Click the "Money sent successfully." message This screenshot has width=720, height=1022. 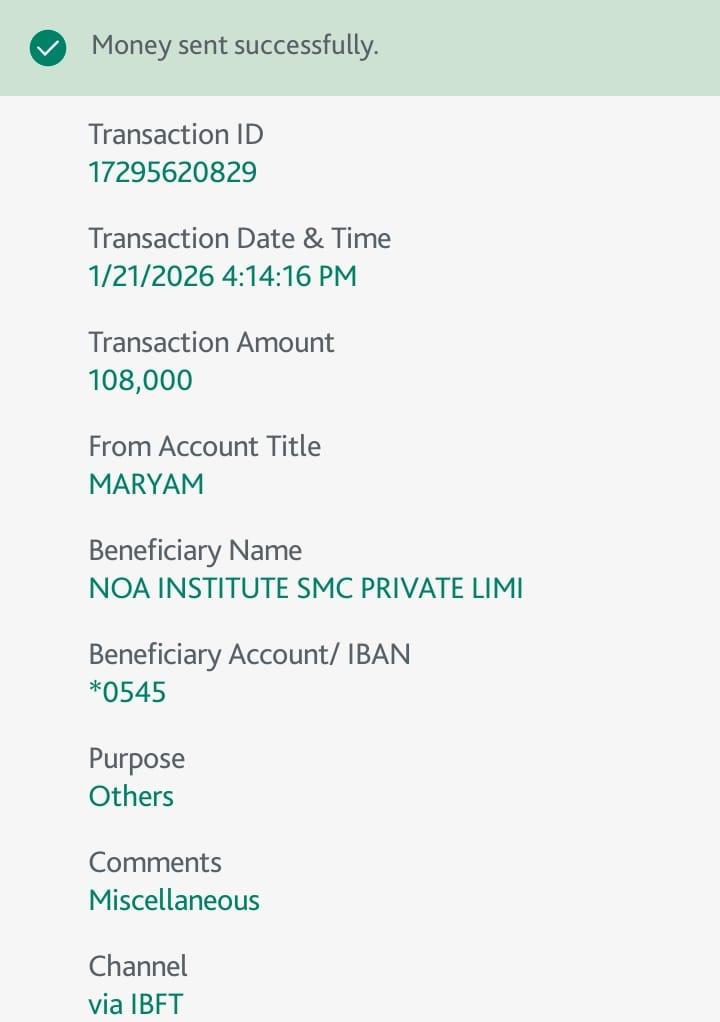(x=235, y=46)
